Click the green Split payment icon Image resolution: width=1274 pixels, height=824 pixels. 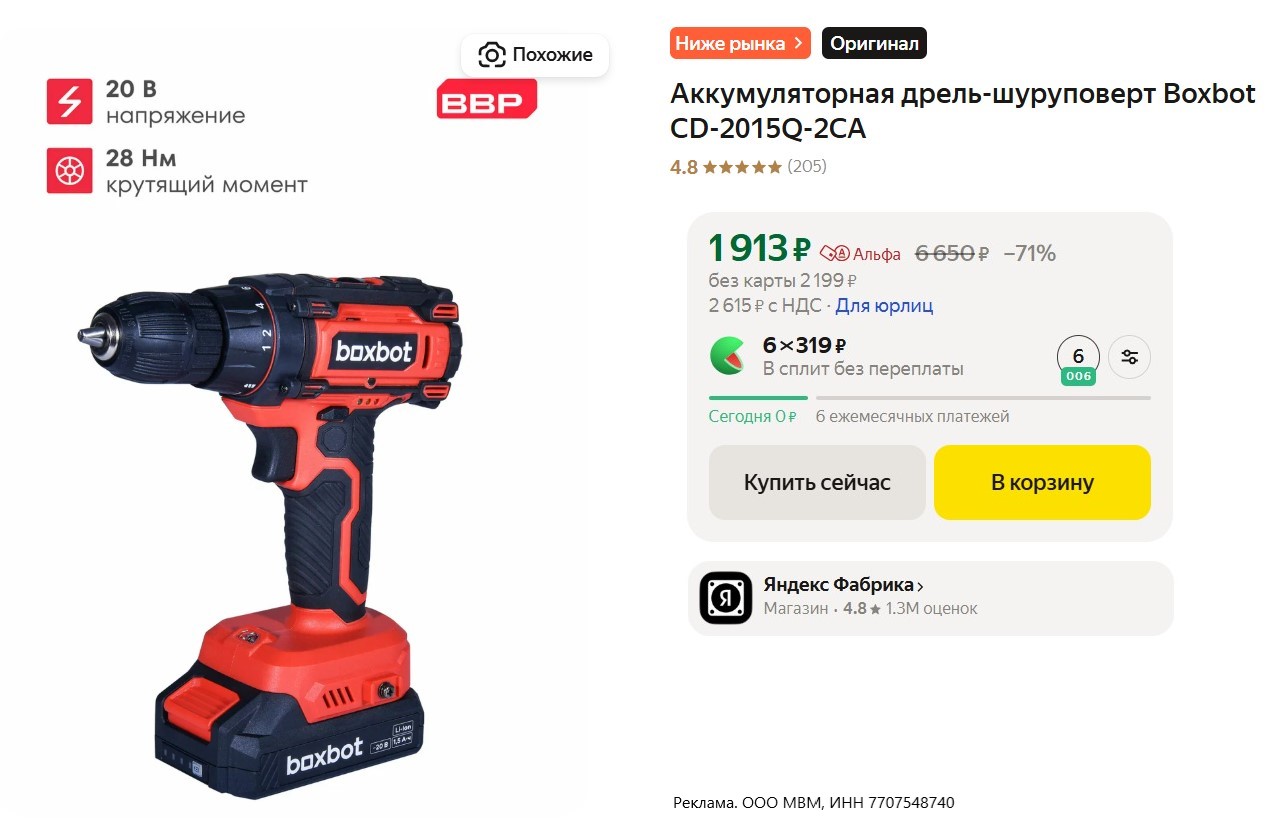coord(727,355)
